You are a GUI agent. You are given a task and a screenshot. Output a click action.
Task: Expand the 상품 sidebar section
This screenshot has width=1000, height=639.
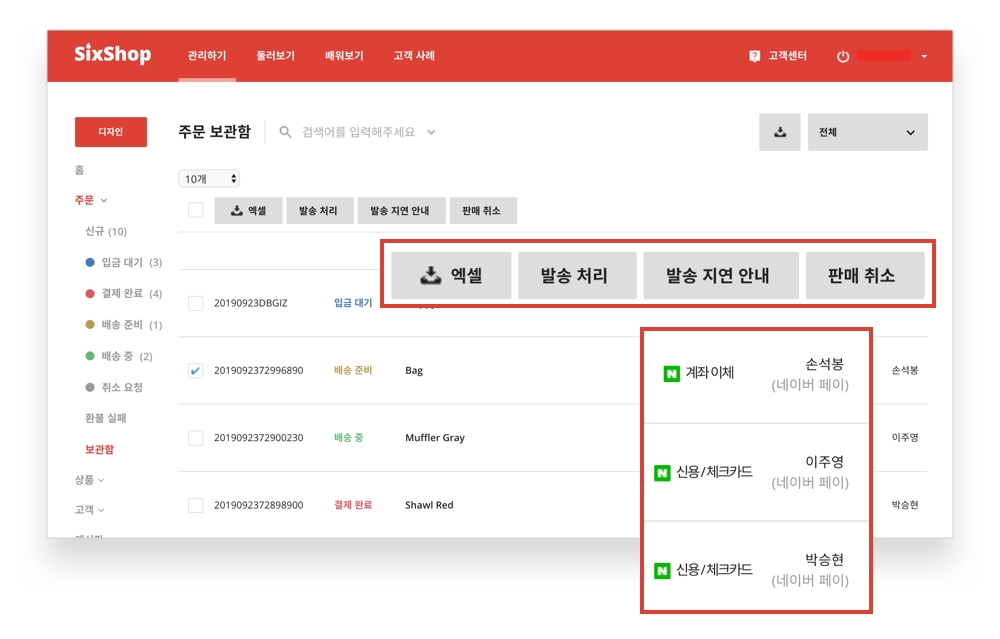(x=89, y=480)
